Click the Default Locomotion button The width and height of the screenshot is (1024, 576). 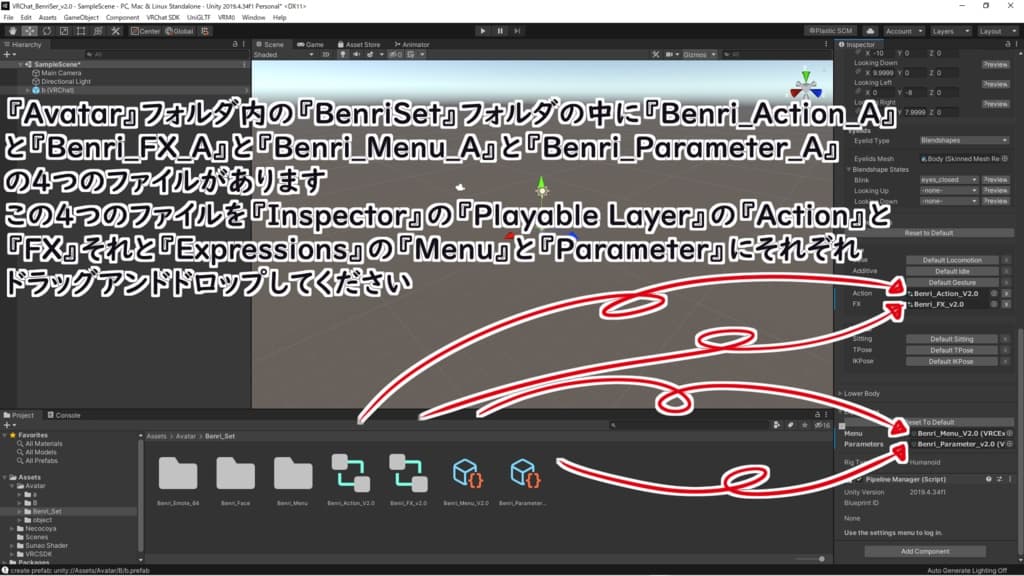click(x=952, y=260)
